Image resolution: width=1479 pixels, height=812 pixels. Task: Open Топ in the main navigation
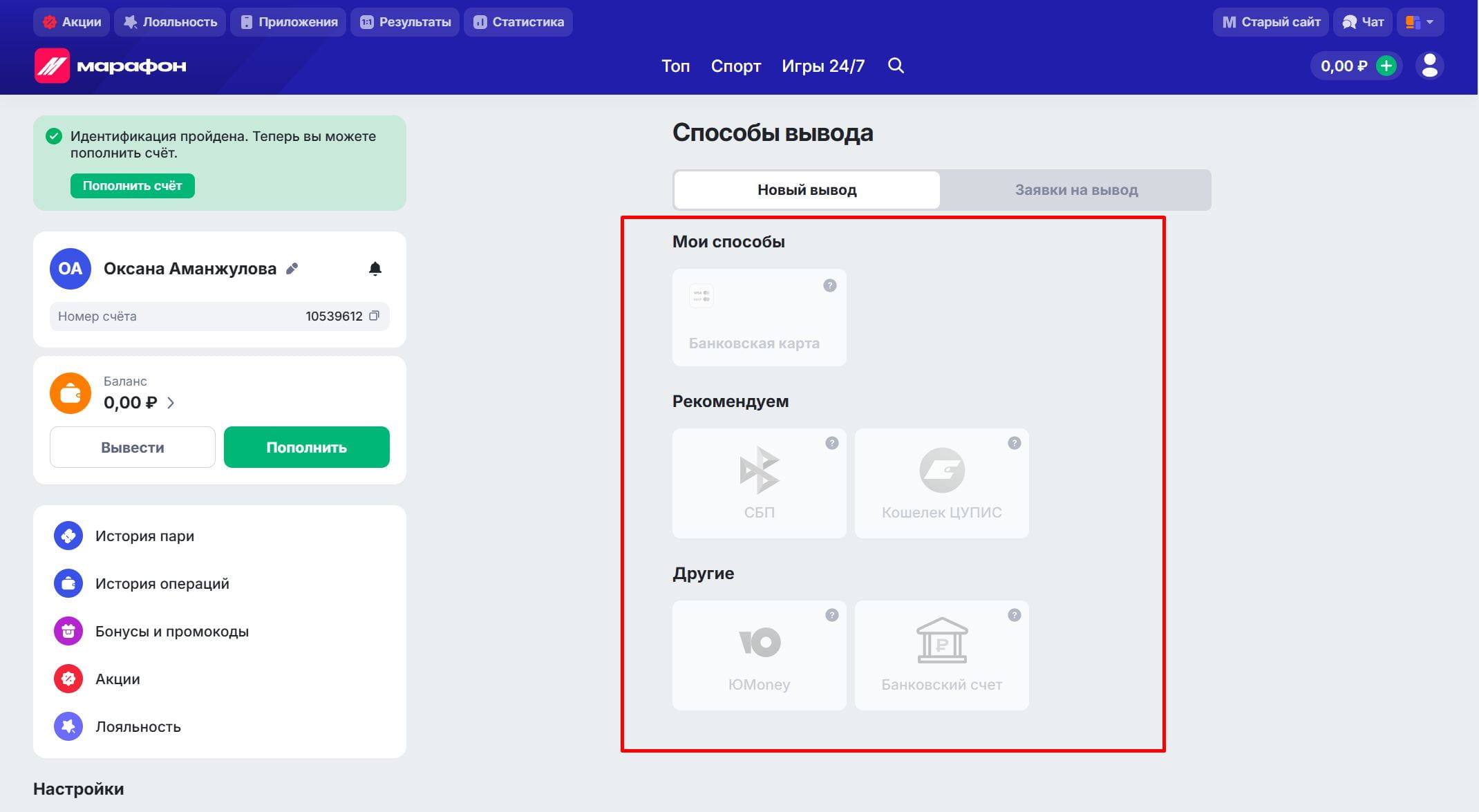click(676, 66)
